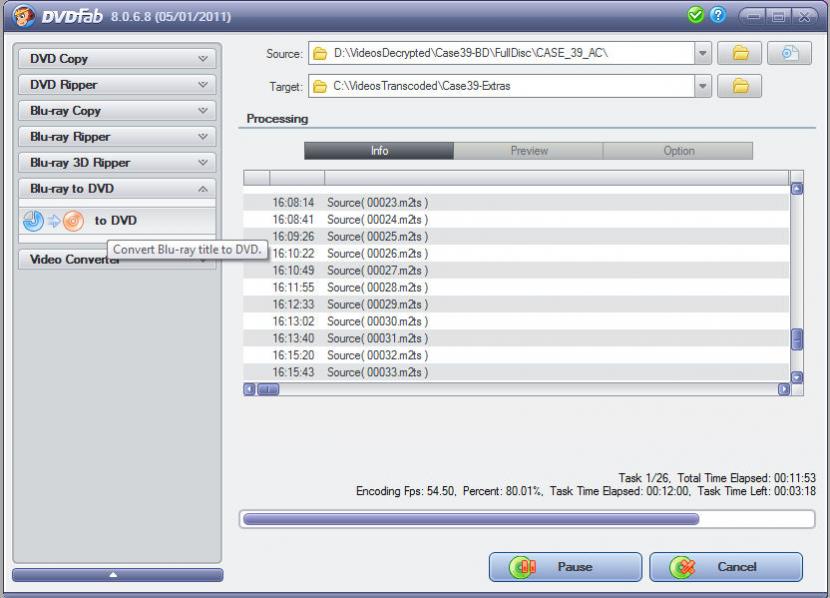Click the 16:15:43 timestamp cell
The image size is (830, 598).
click(293, 372)
